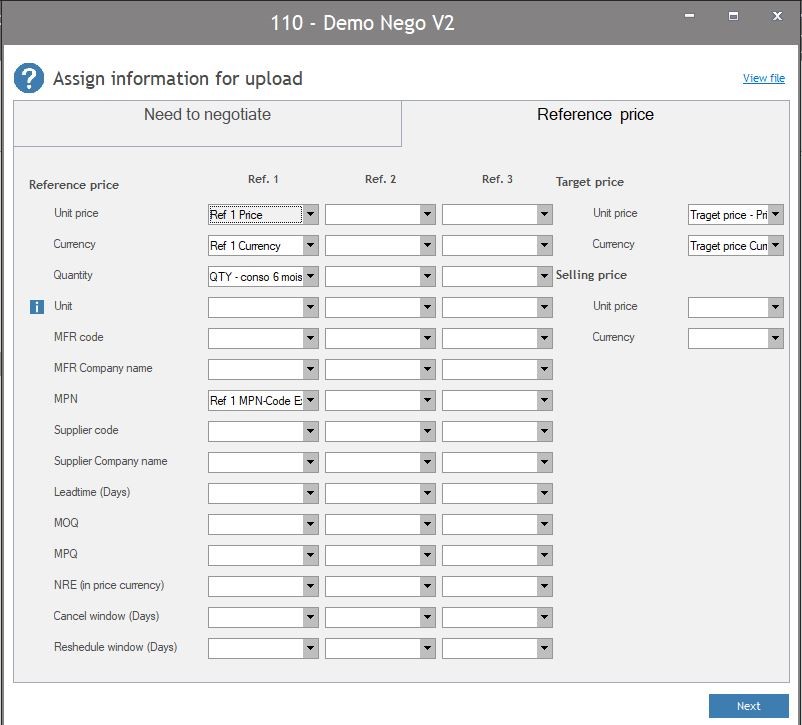Minimize the Demo Nego V2 window
The image size is (802, 725).
point(688,16)
